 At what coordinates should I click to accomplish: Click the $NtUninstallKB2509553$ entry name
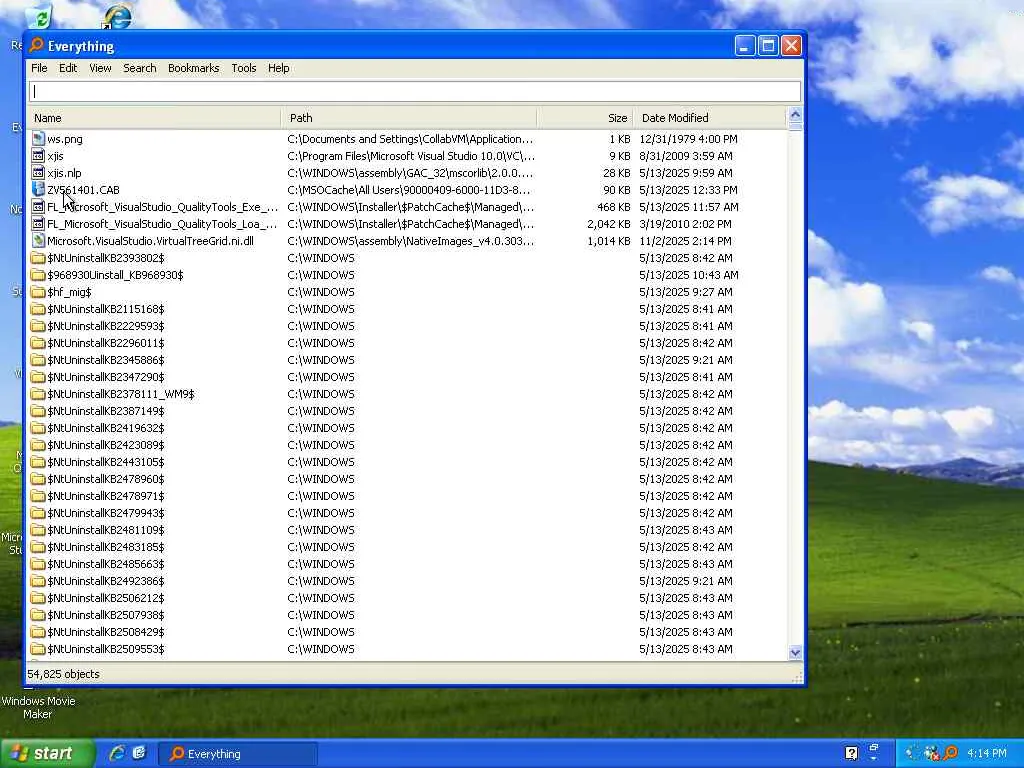[x=106, y=648]
